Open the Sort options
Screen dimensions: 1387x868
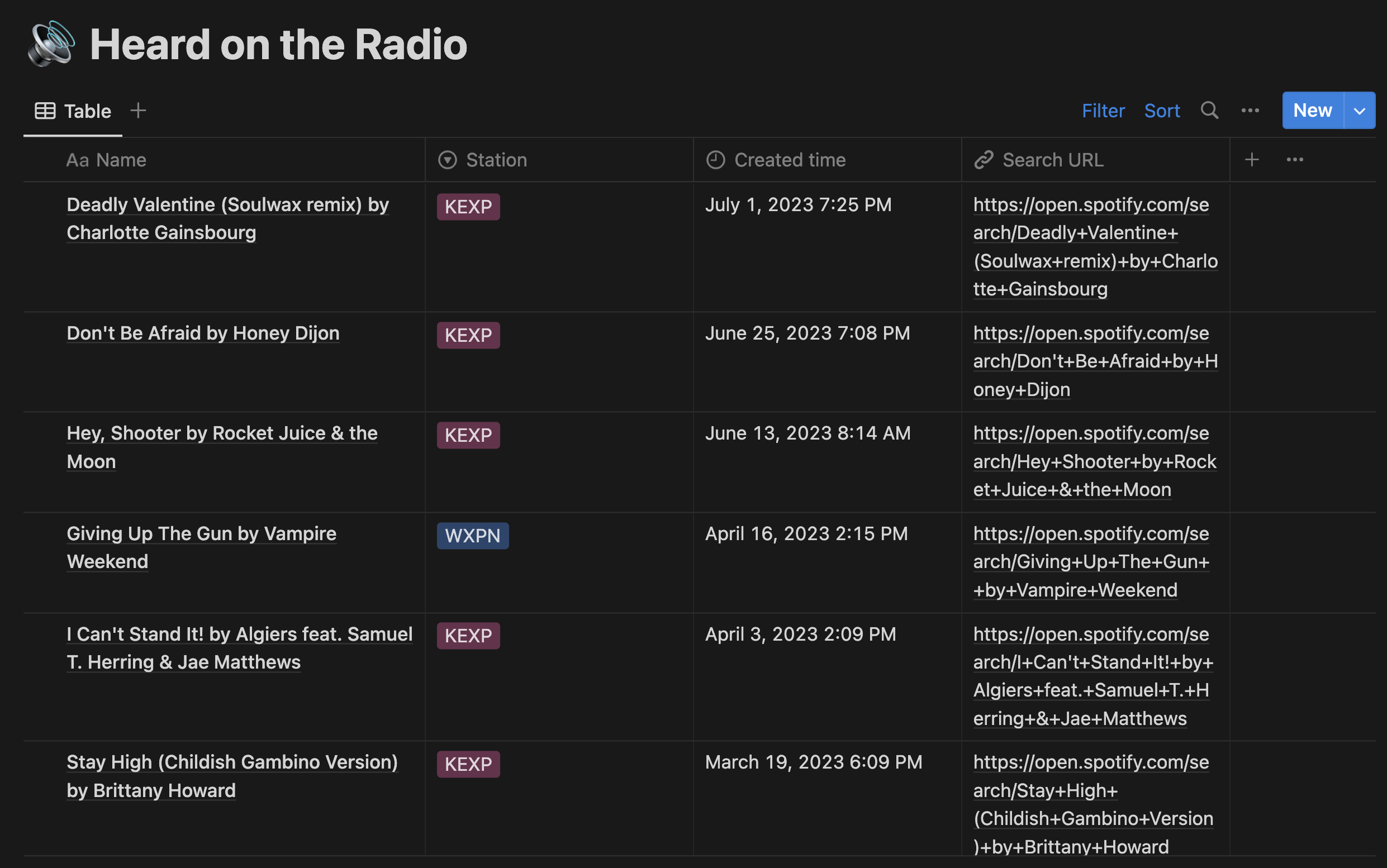coord(1162,110)
